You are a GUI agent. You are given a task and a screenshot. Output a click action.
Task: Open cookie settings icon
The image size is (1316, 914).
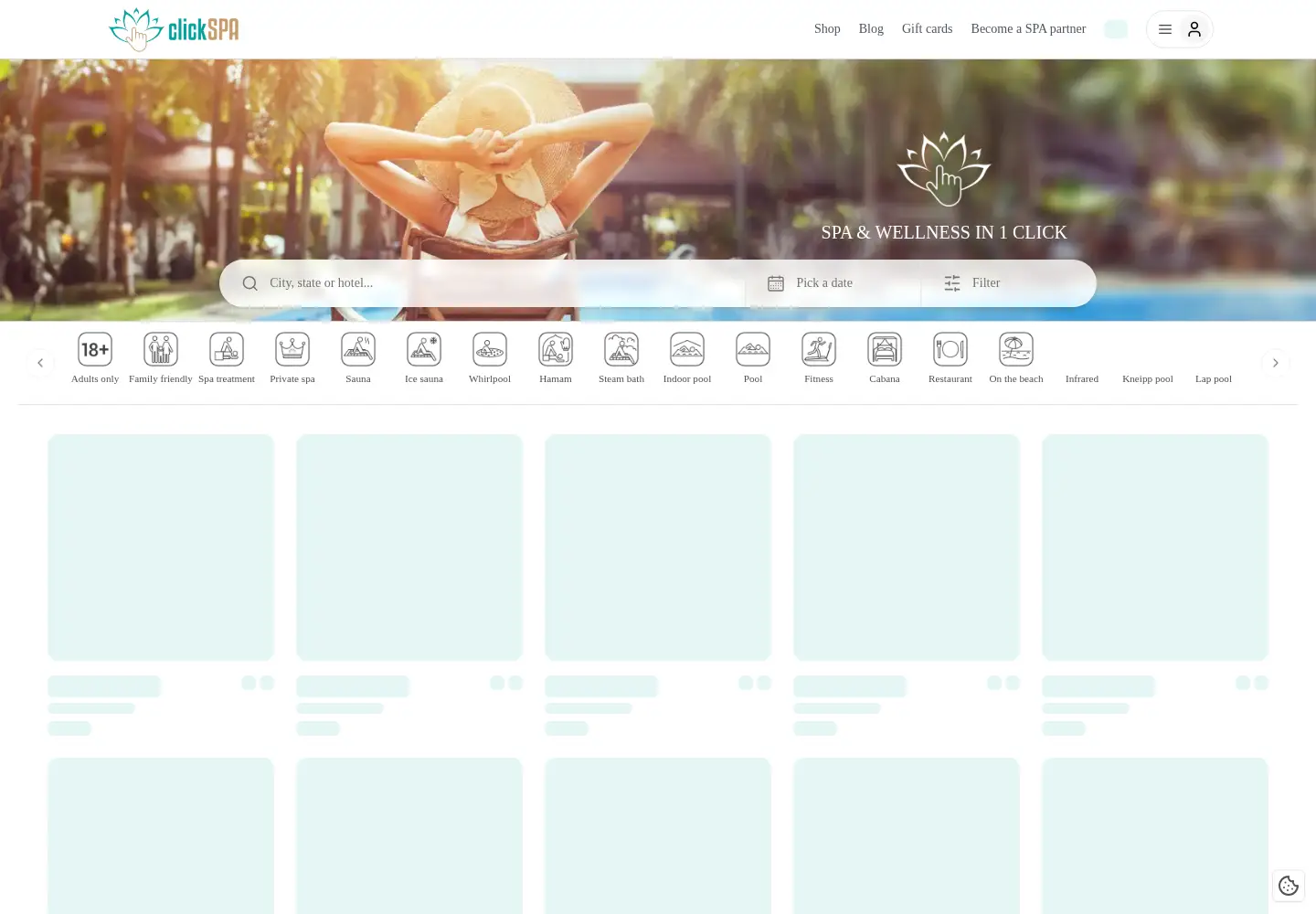pyautogui.click(x=1289, y=886)
